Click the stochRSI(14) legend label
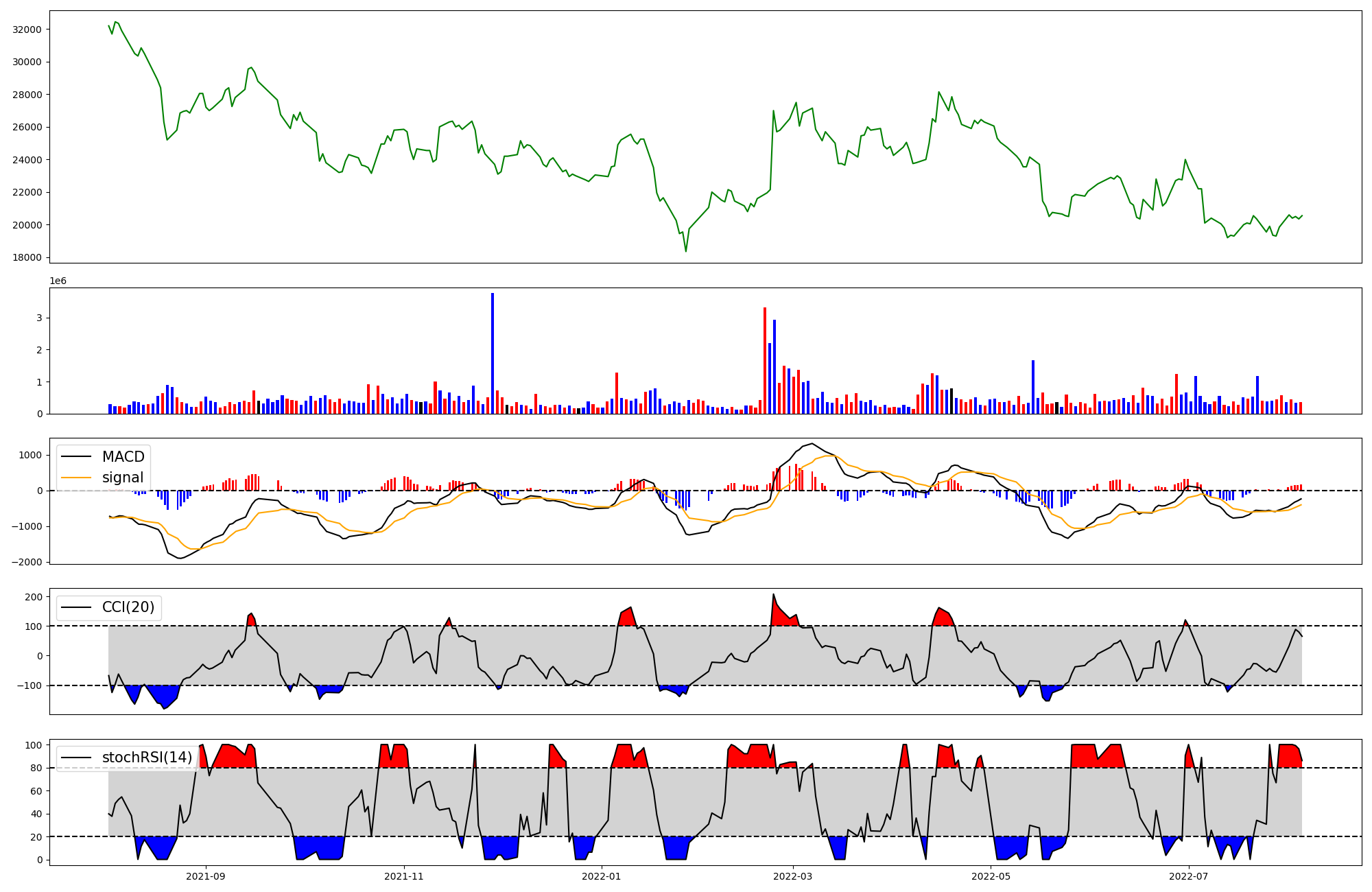 [x=147, y=758]
